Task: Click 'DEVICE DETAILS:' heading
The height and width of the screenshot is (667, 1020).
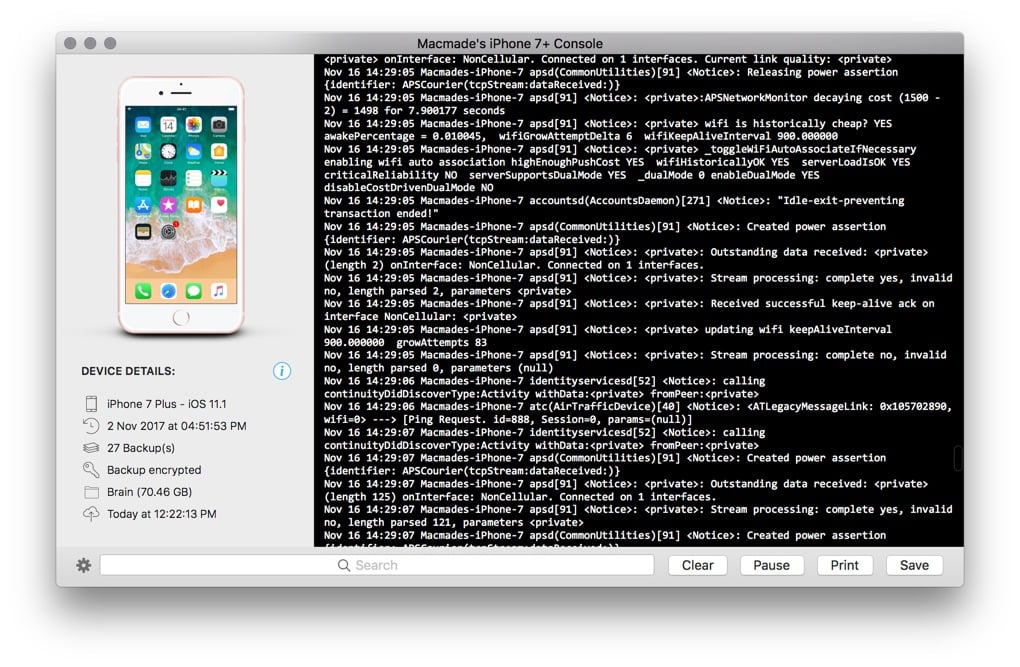Action: (x=128, y=371)
